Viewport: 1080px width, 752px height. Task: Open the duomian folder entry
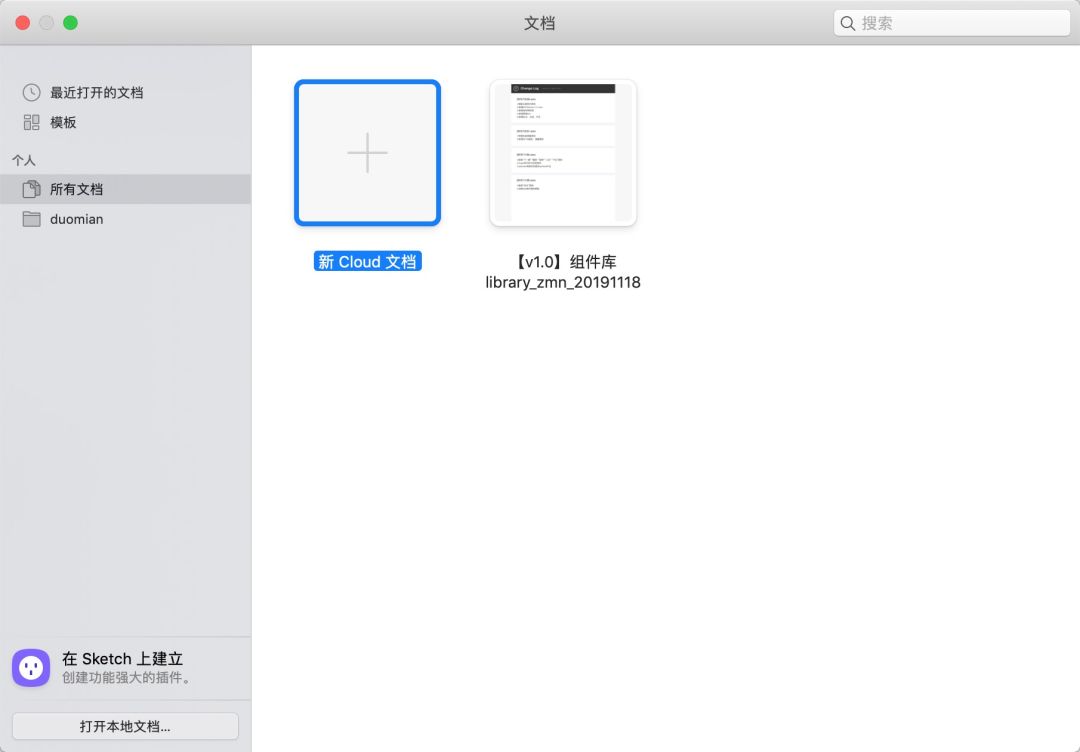(125, 219)
